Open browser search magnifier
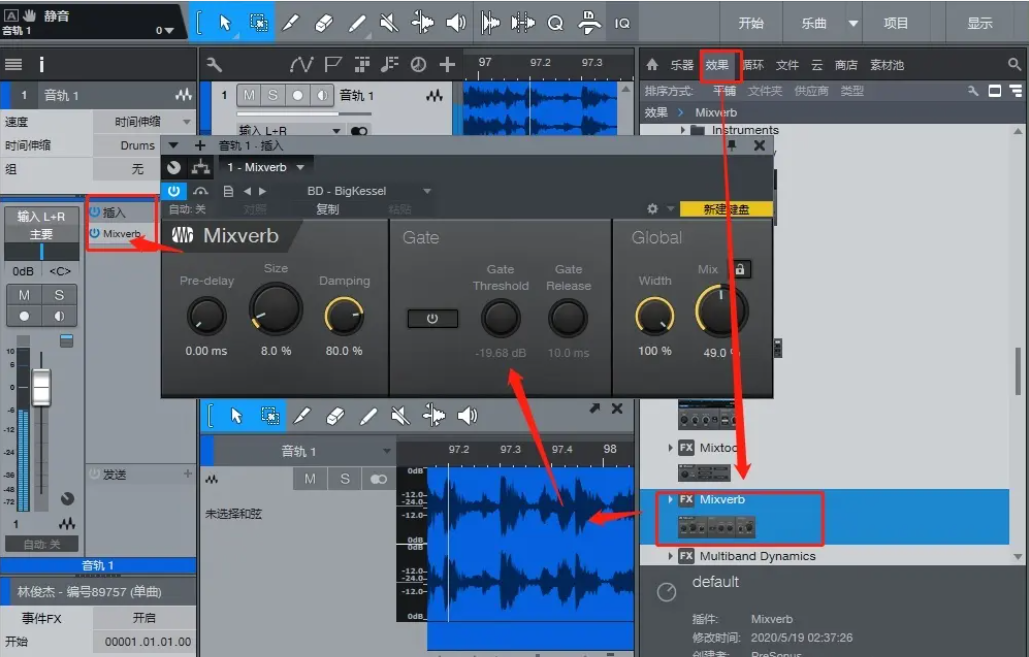Screen dimensions: 1029x657 [x=1014, y=64]
